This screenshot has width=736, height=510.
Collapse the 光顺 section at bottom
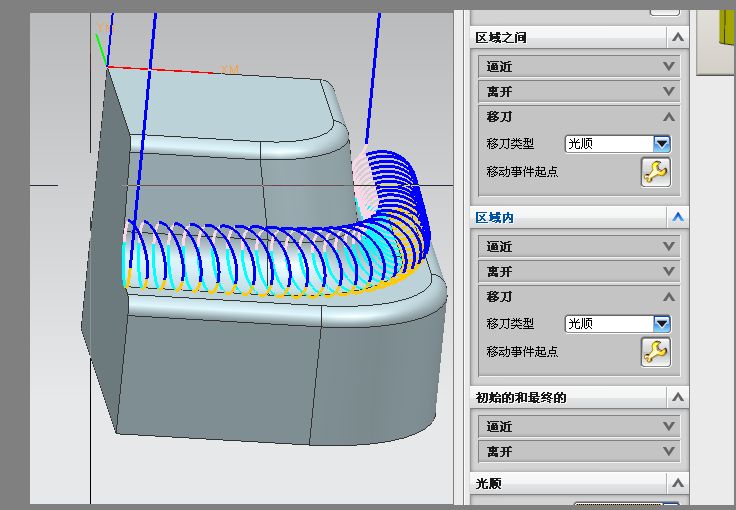click(677, 483)
